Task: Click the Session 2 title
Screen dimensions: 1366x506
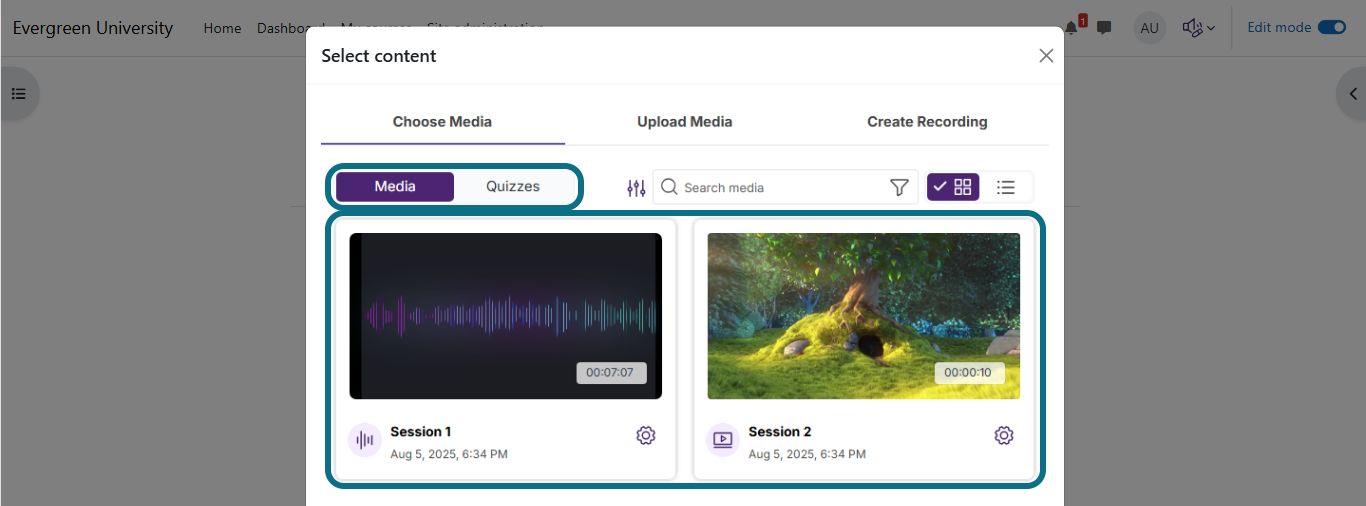Action: [x=780, y=432]
